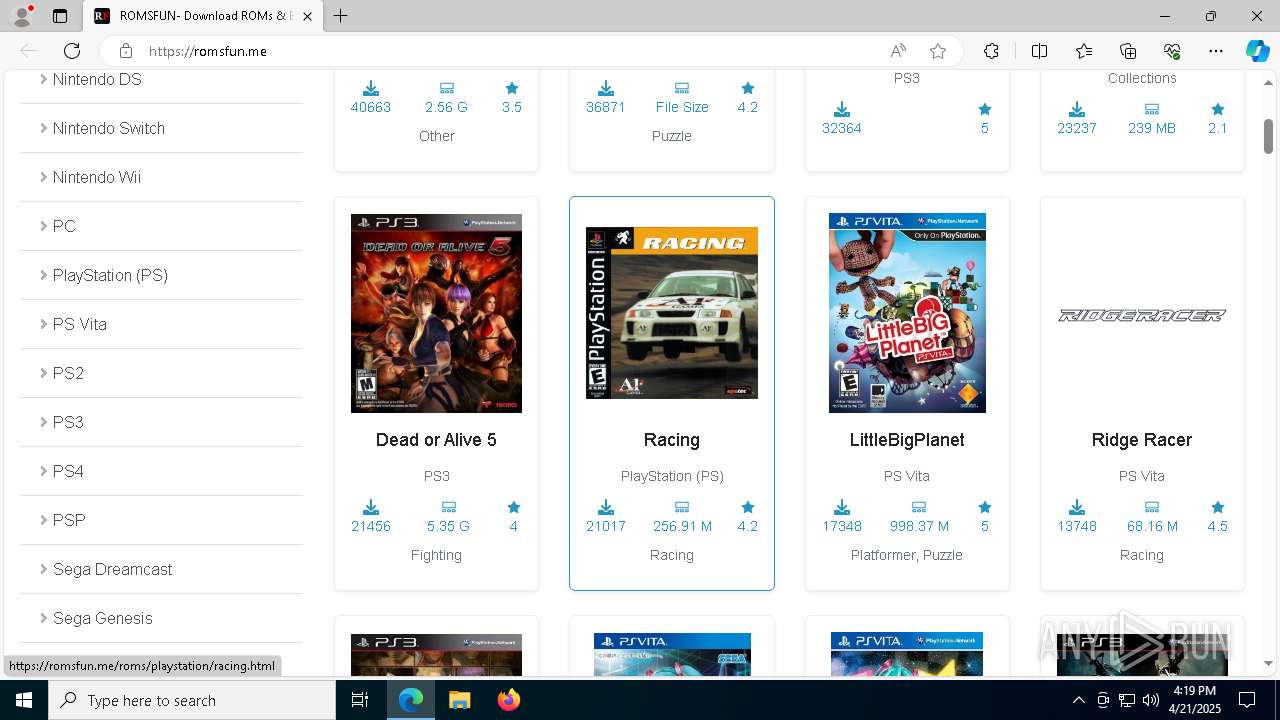Click rating star for Dead or Alive 5
The width and height of the screenshot is (1280, 720).
pyautogui.click(x=513, y=507)
